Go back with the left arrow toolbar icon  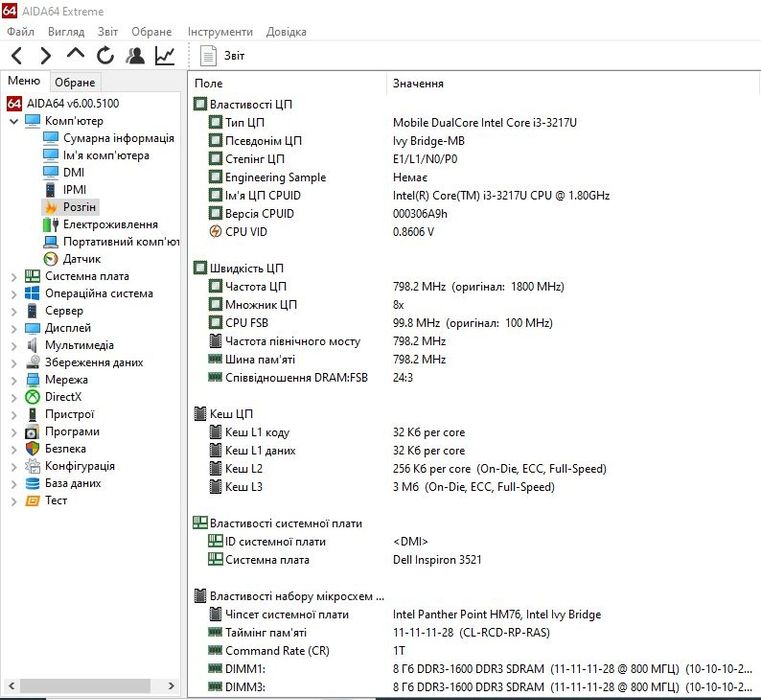coord(17,56)
